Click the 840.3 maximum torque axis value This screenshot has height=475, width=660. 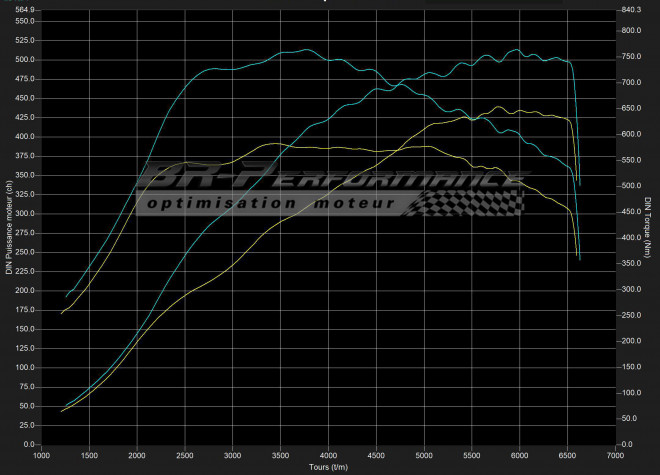(x=632, y=9)
